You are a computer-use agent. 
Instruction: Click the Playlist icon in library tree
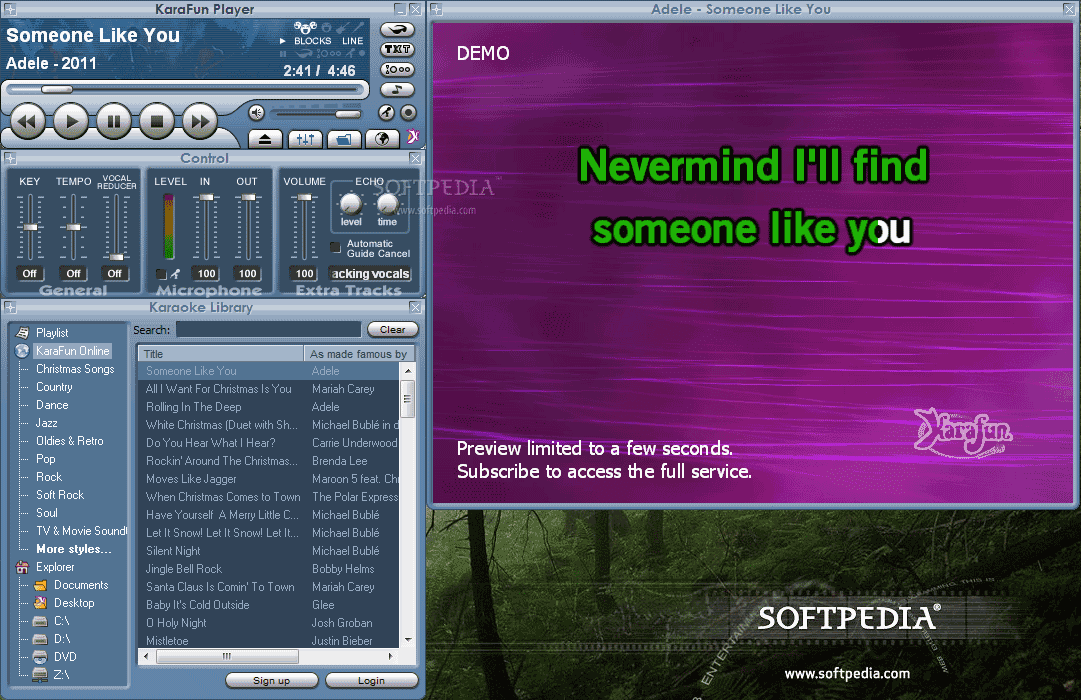tap(23, 332)
